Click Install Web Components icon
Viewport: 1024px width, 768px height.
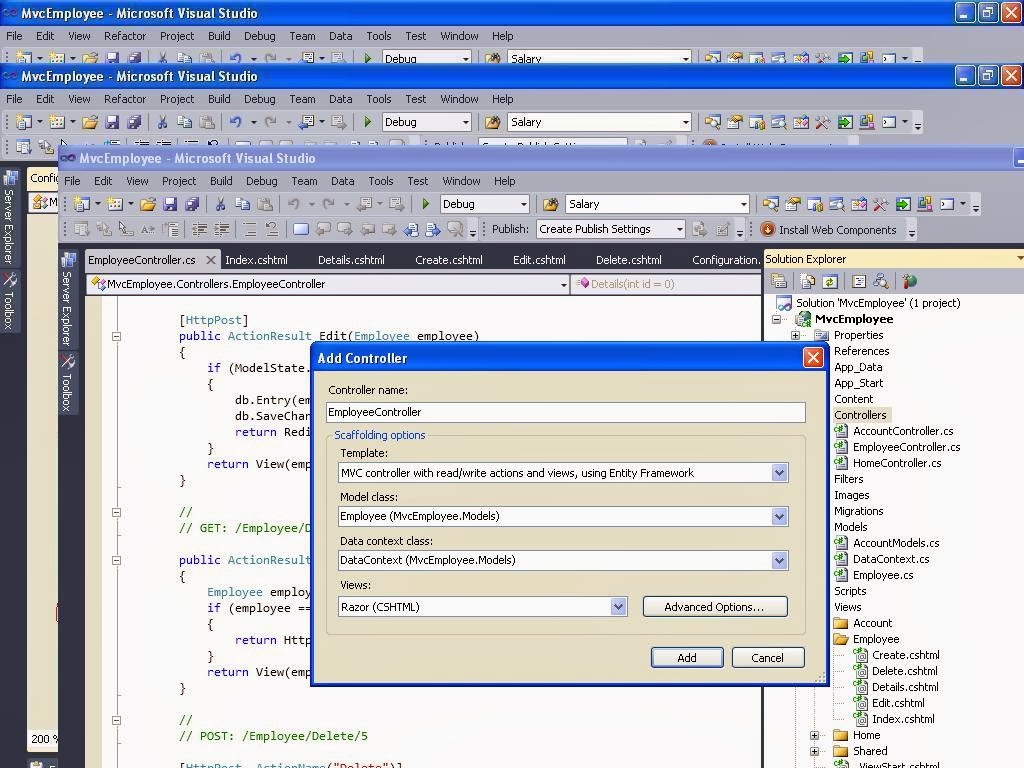pyautogui.click(x=768, y=229)
